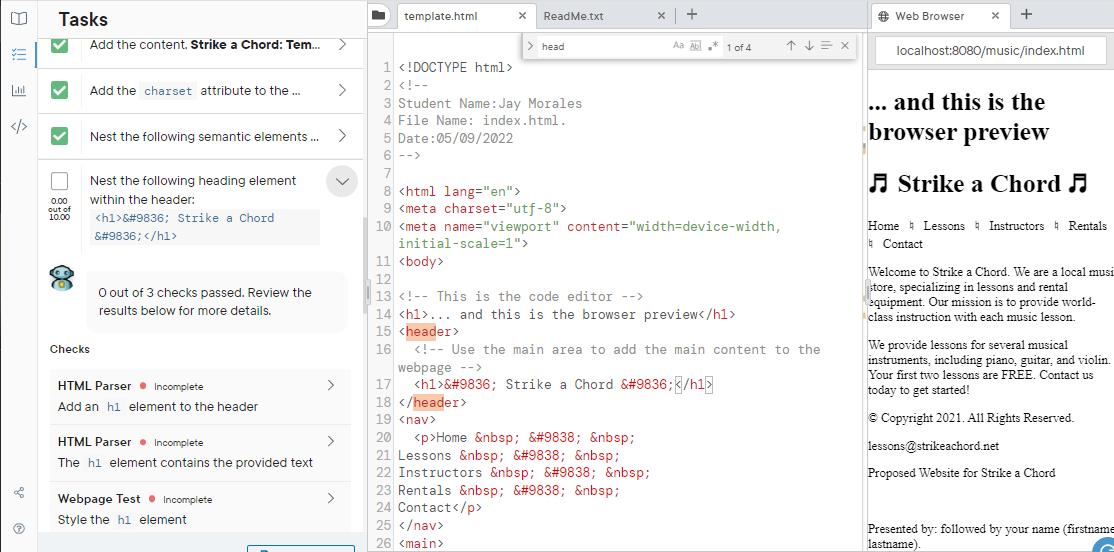
Task: Toggle checkbox for semantic elements task
Action: [60, 136]
